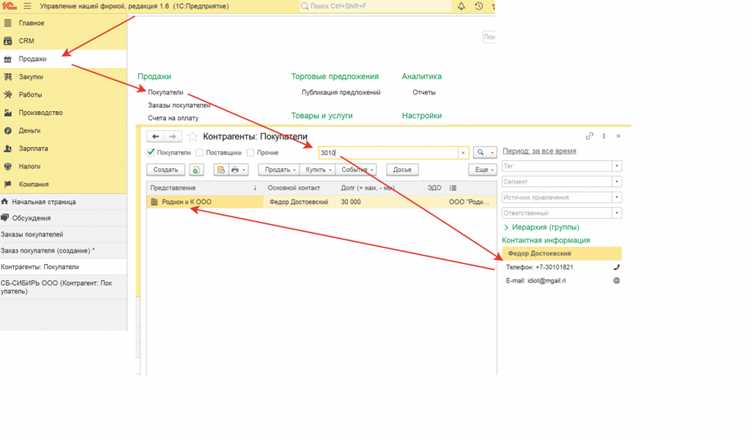Open the Деньги section
750x442 pixels.
click(63, 131)
